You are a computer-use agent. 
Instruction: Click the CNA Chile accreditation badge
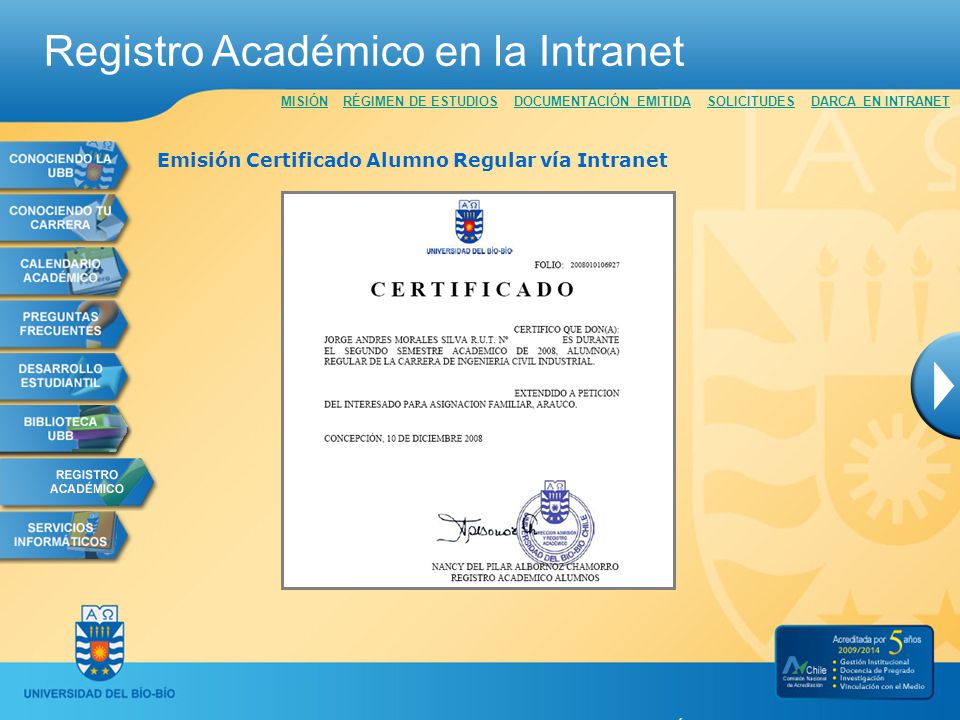(854, 662)
